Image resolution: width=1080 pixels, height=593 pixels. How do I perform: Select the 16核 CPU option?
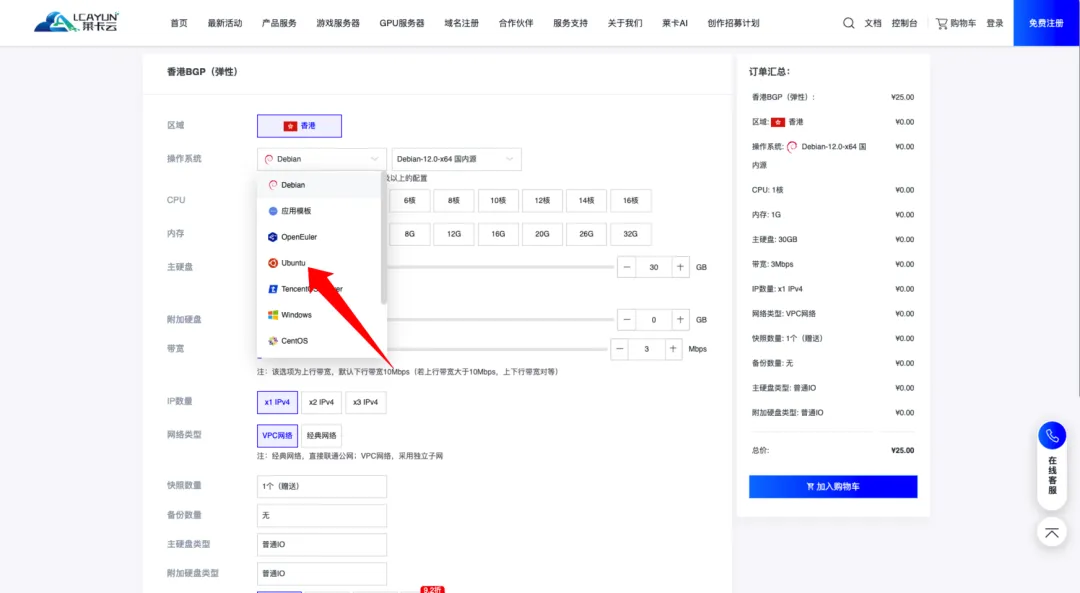click(x=630, y=201)
